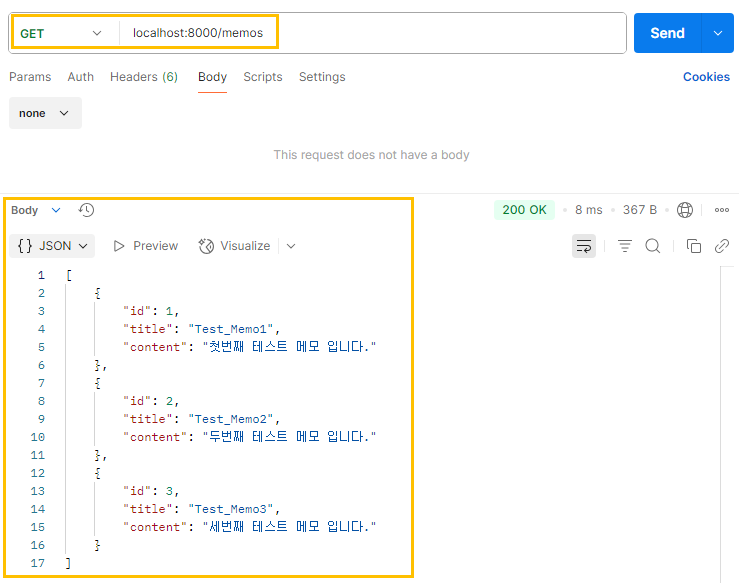Click the Preview button
This screenshot has height=583, width=739.
pyautogui.click(x=146, y=246)
